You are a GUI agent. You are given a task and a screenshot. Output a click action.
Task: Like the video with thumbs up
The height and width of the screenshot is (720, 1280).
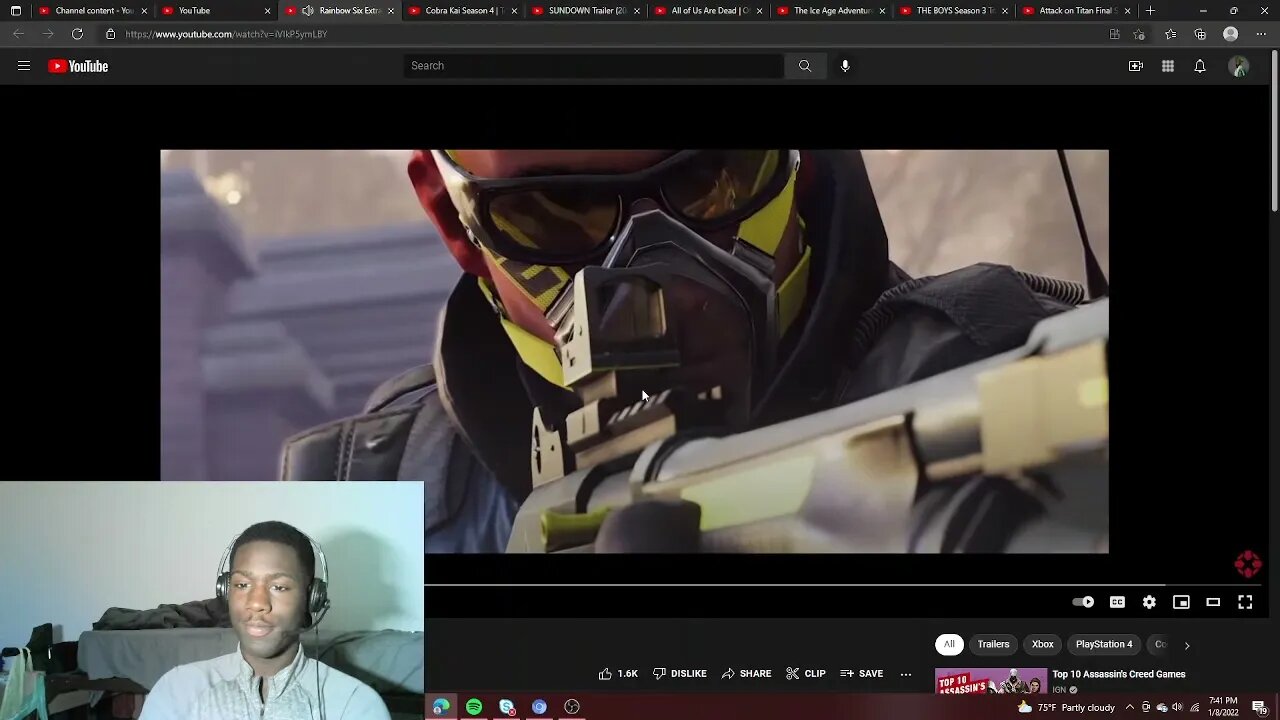tap(618, 674)
